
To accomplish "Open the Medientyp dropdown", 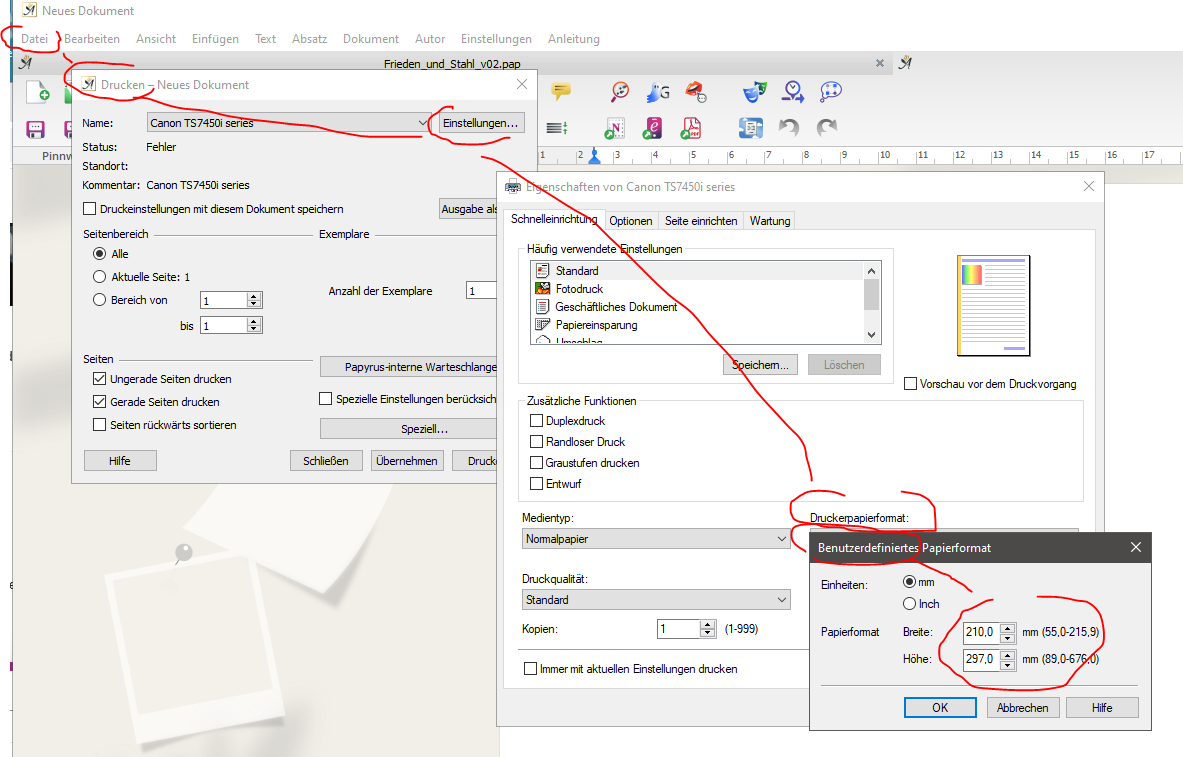I will click(656, 539).
